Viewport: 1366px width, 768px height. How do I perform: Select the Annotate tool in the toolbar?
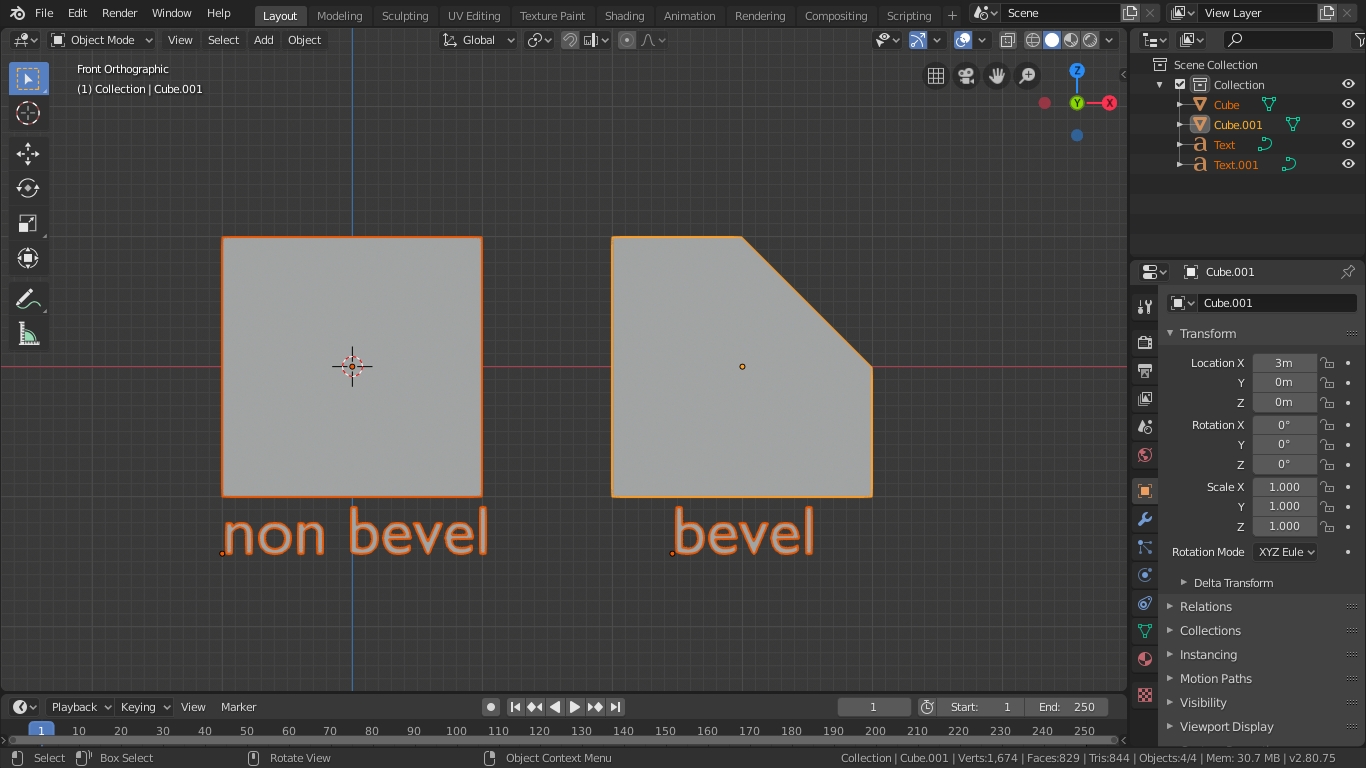click(27, 298)
